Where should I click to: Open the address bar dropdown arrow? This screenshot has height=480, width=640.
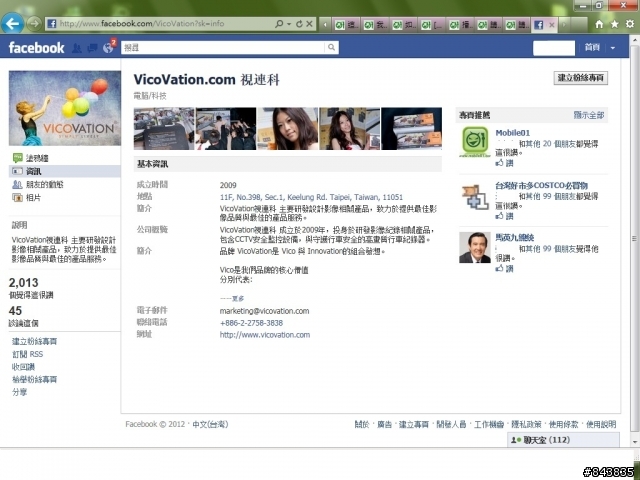(x=289, y=24)
